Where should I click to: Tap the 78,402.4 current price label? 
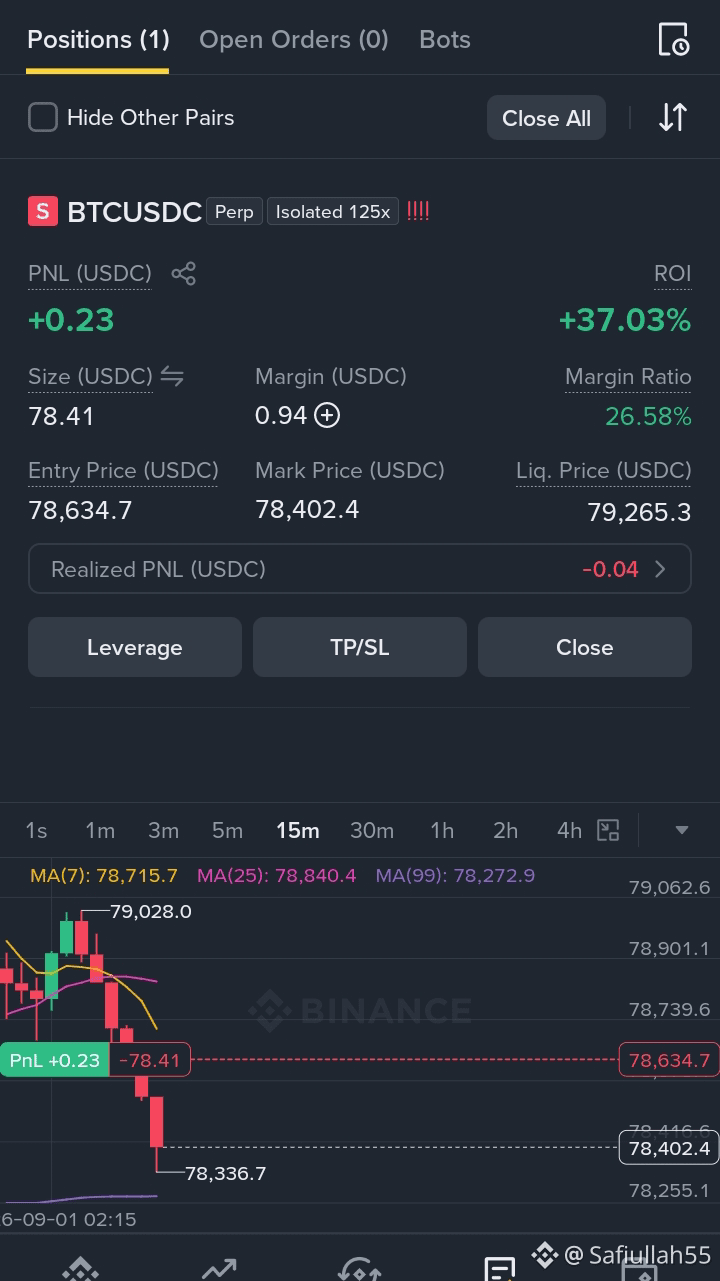pos(669,1148)
